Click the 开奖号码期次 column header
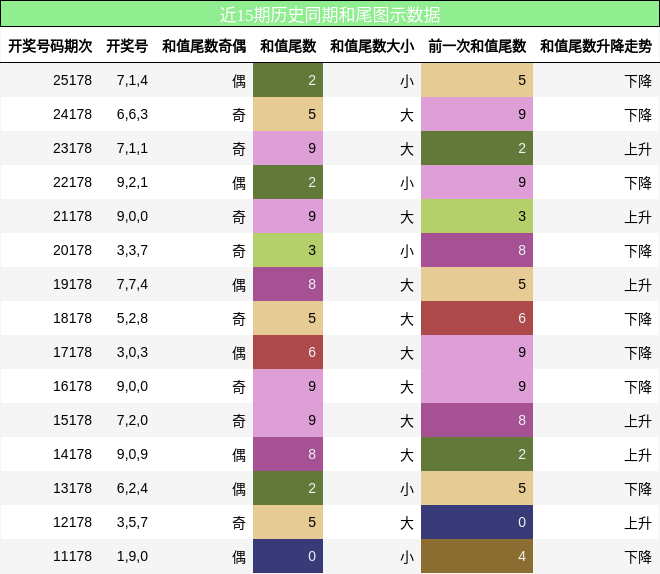 coord(50,46)
